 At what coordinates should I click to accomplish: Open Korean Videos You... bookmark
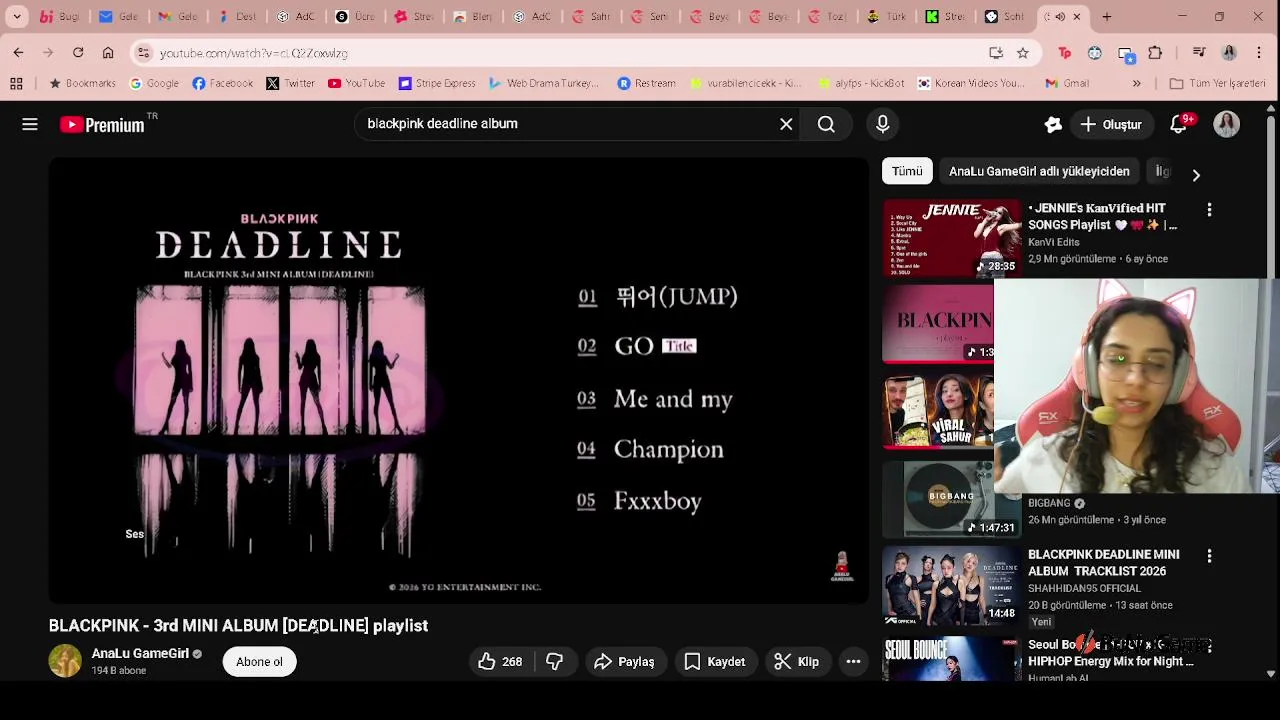tap(972, 84)
